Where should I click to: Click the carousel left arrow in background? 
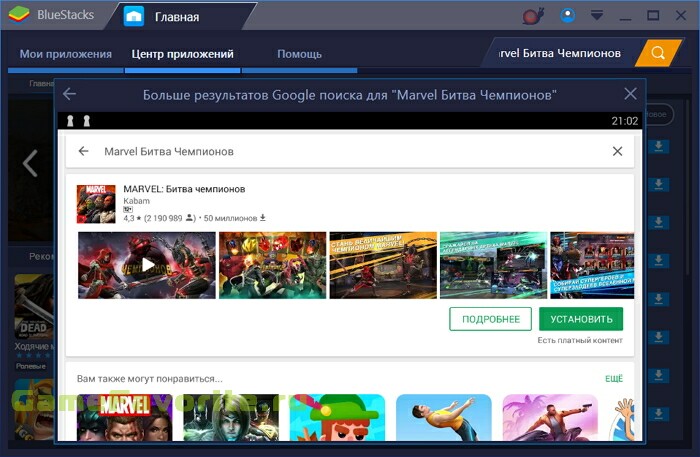click(x=30, y=163)
